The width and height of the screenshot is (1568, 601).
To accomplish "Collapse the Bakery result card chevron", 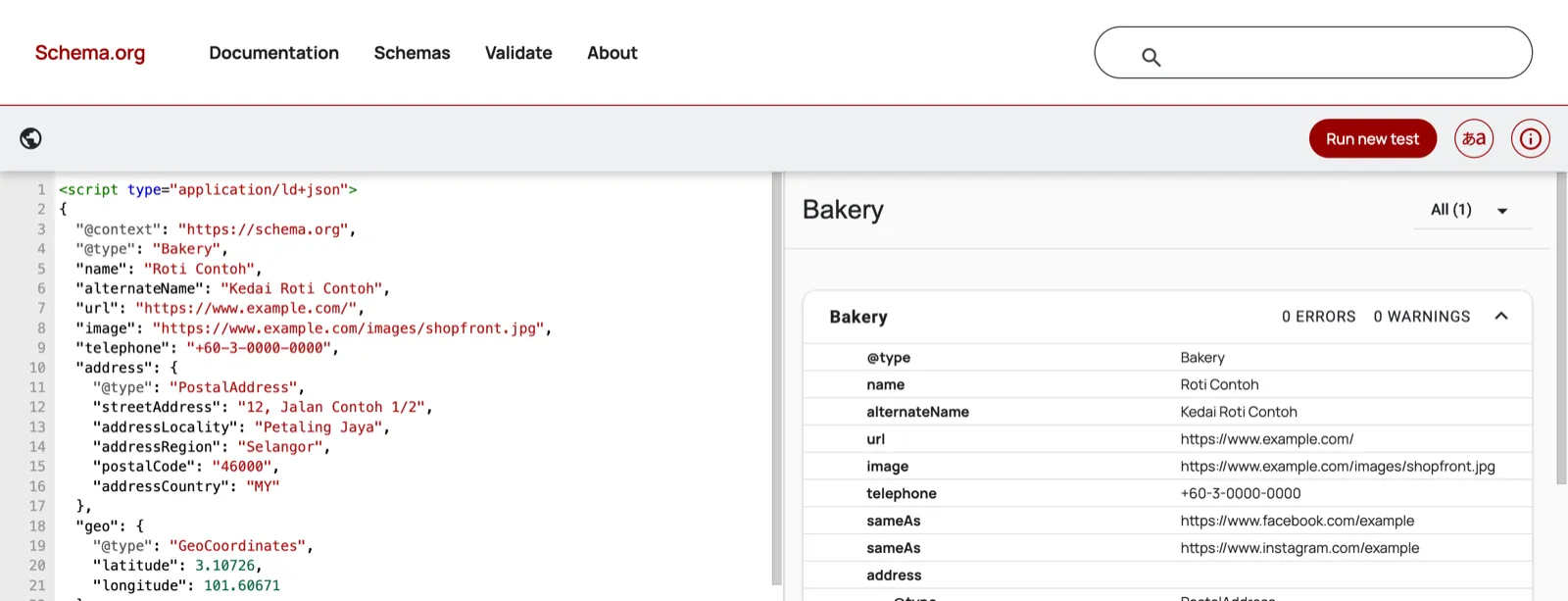I will (x=1501, y=316).
